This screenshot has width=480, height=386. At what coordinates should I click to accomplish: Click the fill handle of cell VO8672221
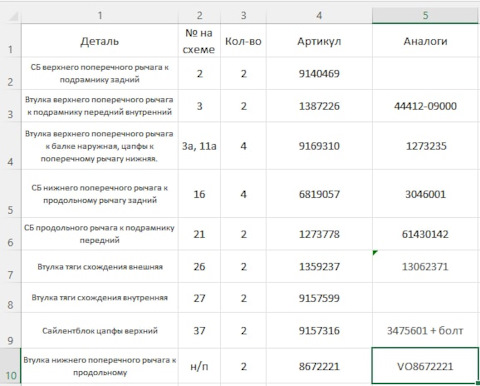coord(478,384)
